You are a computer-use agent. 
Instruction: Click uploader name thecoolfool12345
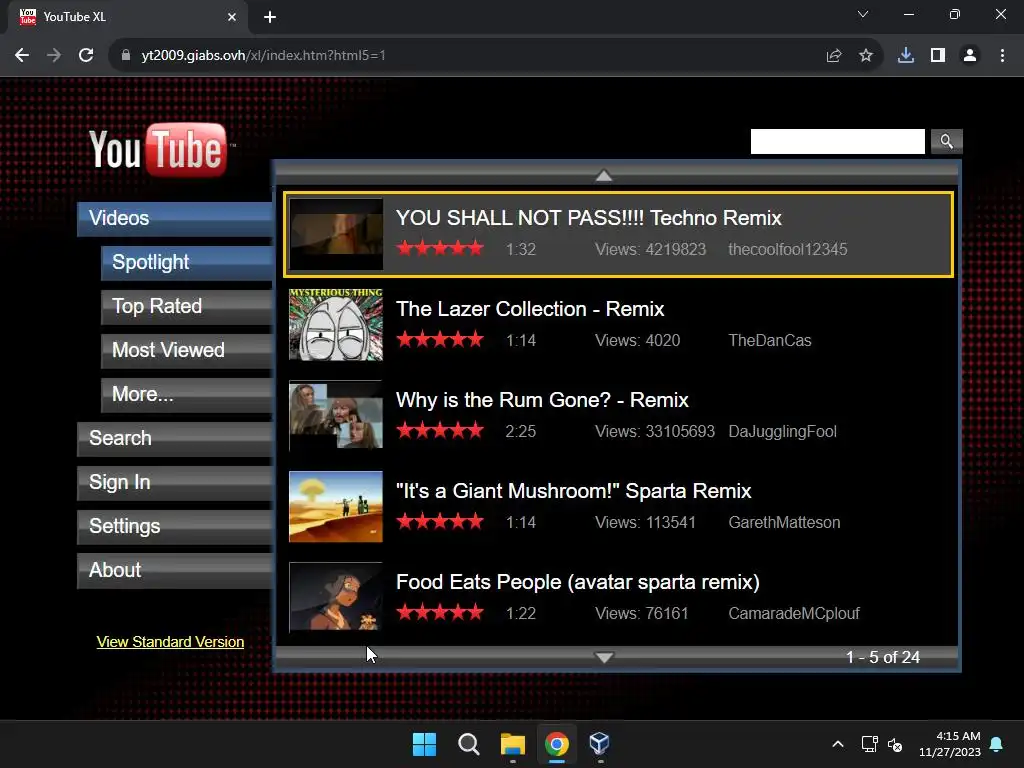click(x=788, y=249)
